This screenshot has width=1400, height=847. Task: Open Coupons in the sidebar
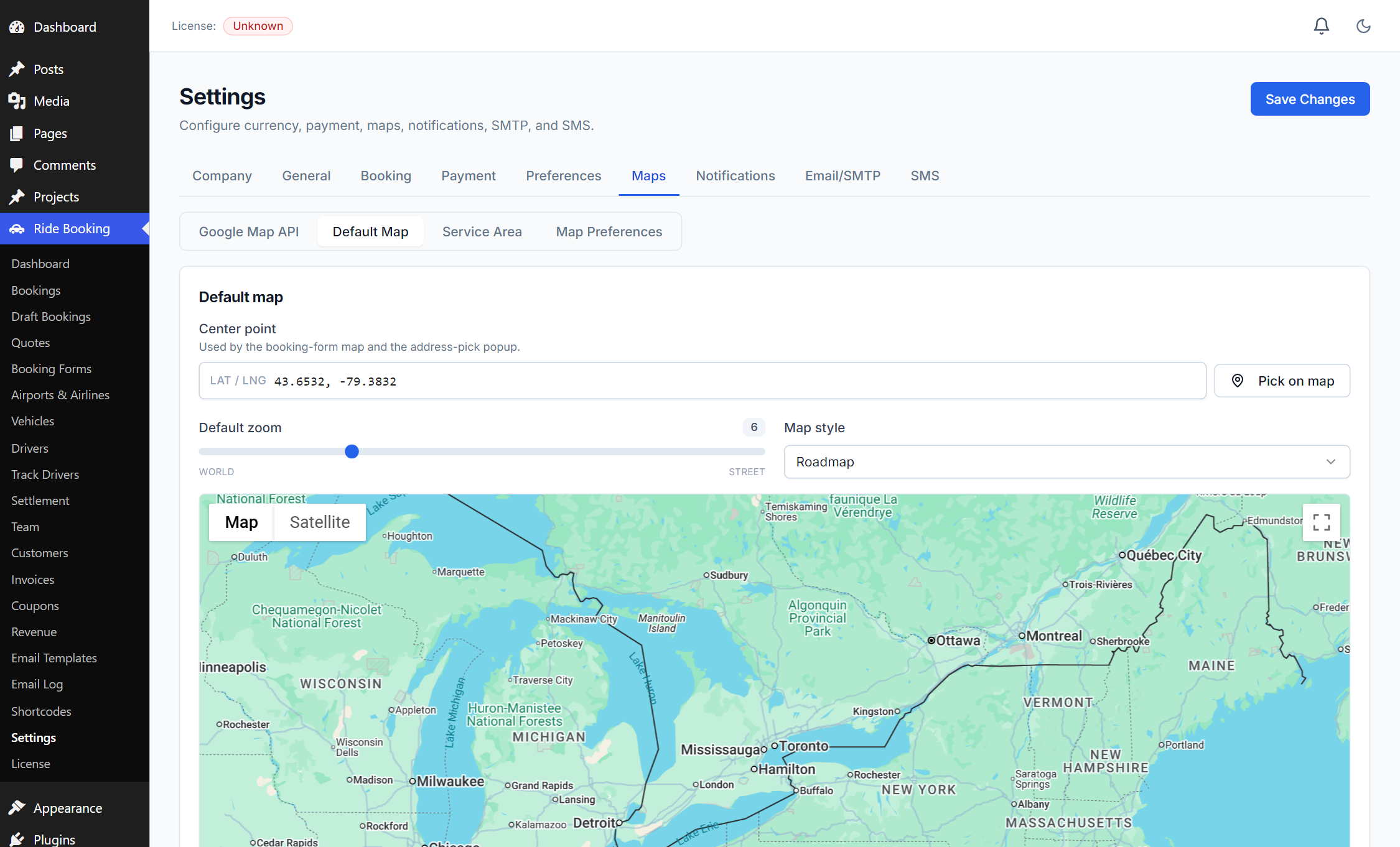tap(35, 606)
